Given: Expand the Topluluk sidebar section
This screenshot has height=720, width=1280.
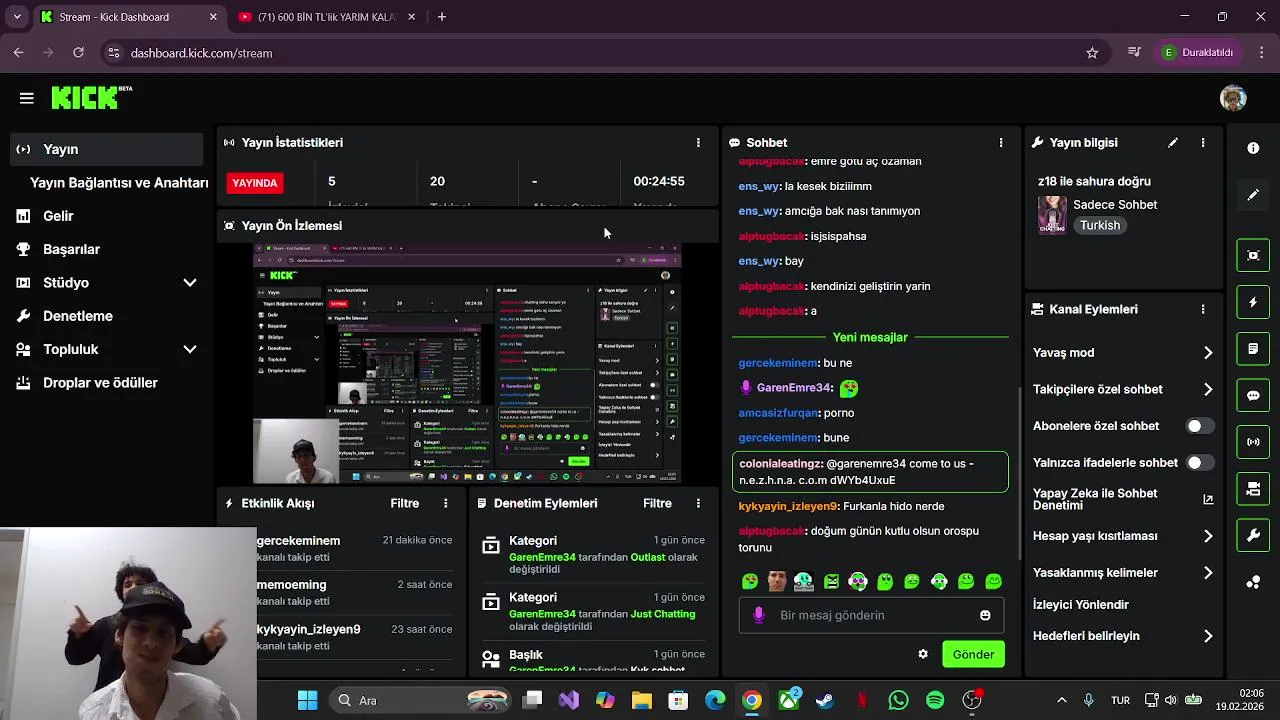Looking at the screenshot, I should pos(190,350).
